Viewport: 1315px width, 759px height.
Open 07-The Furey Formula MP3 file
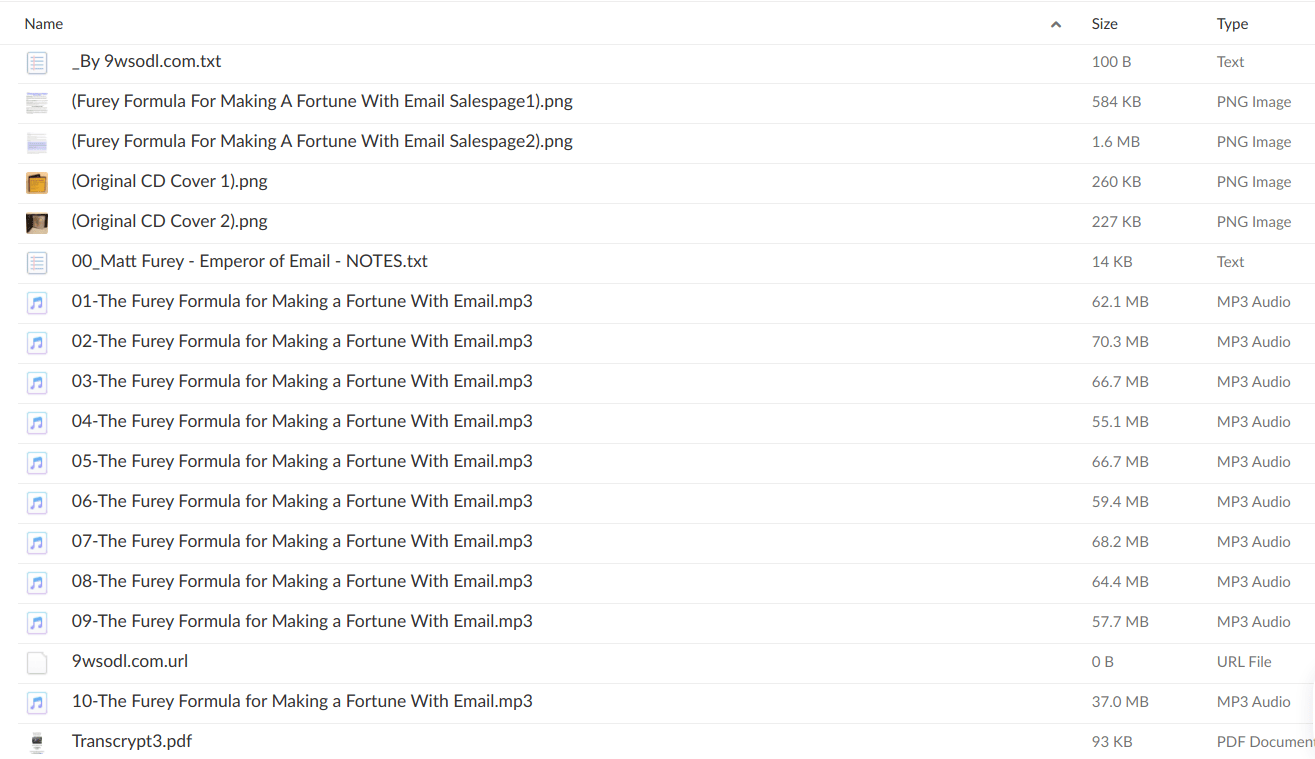pos(302,542)
